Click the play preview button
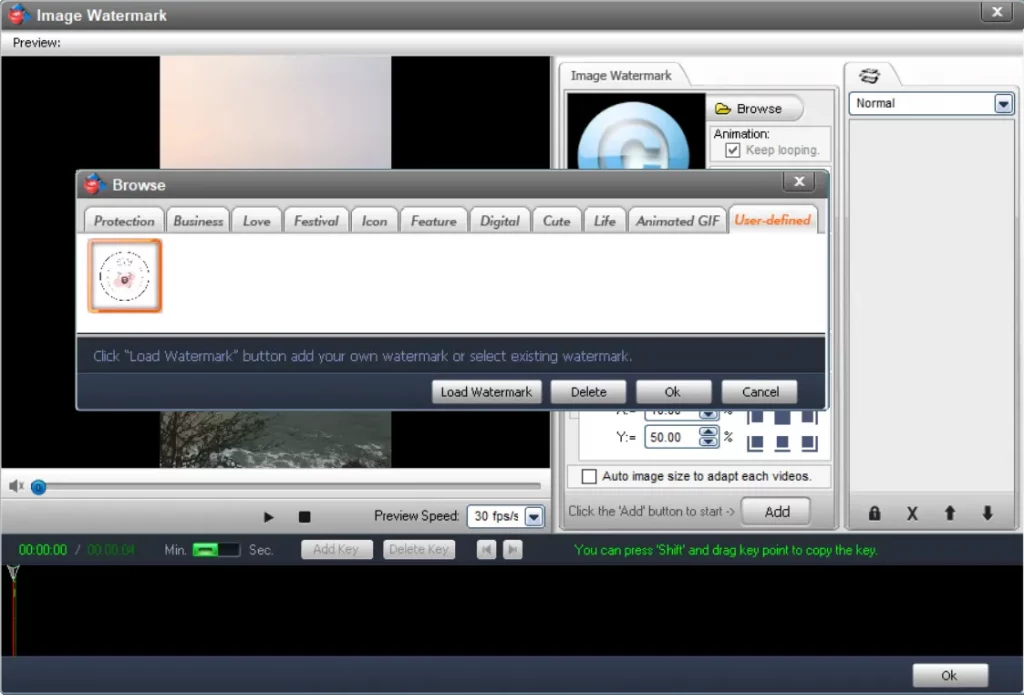1024x695 pixels. coord(268,517)
